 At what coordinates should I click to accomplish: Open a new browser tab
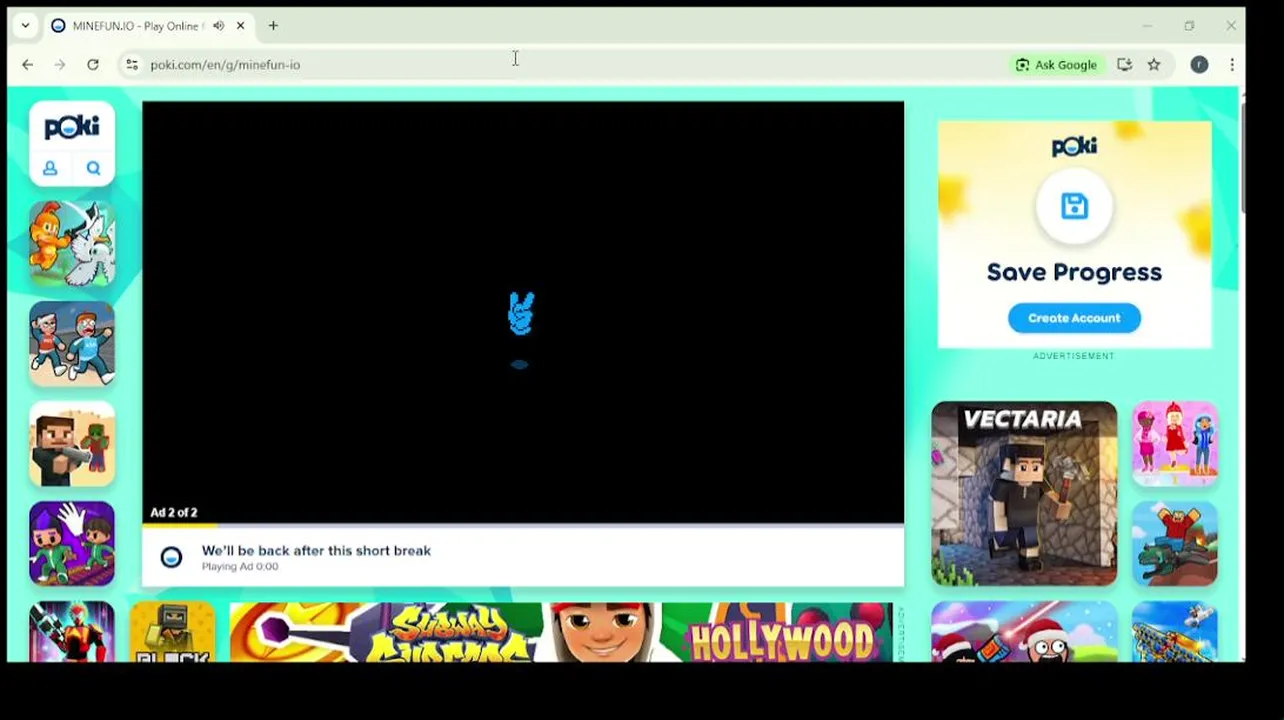(273, 26)
